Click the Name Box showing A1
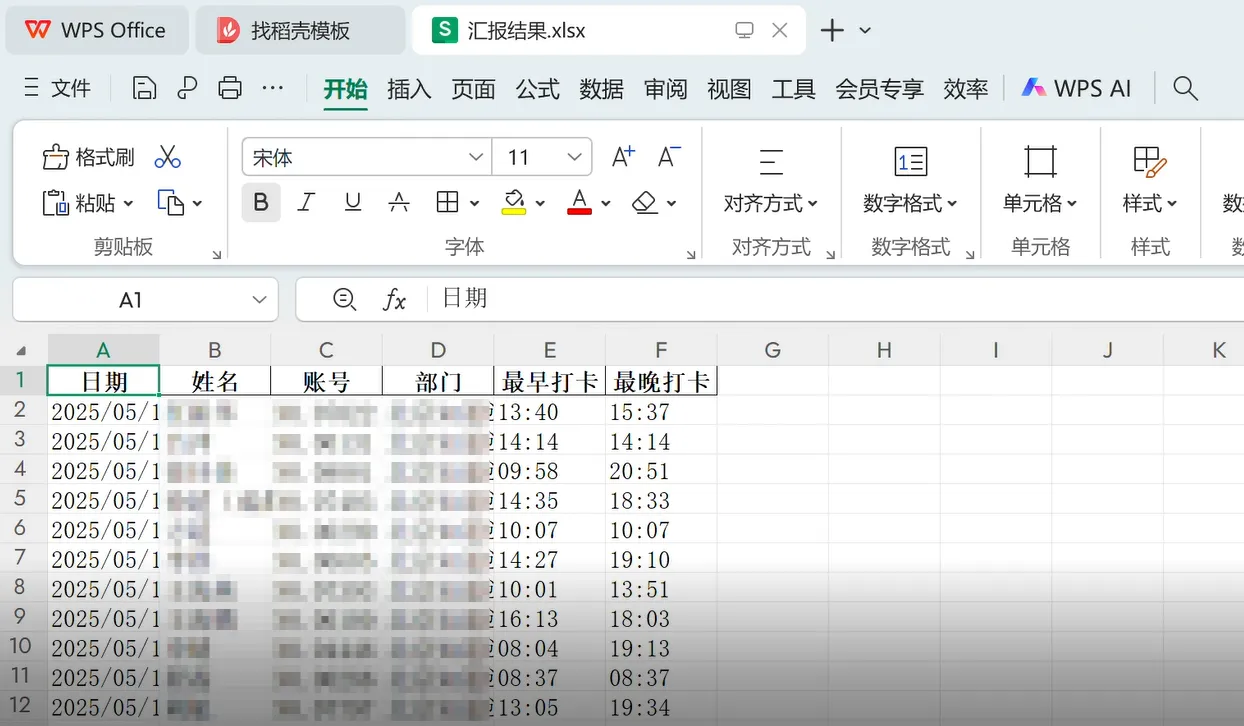 tap(130, 300)
